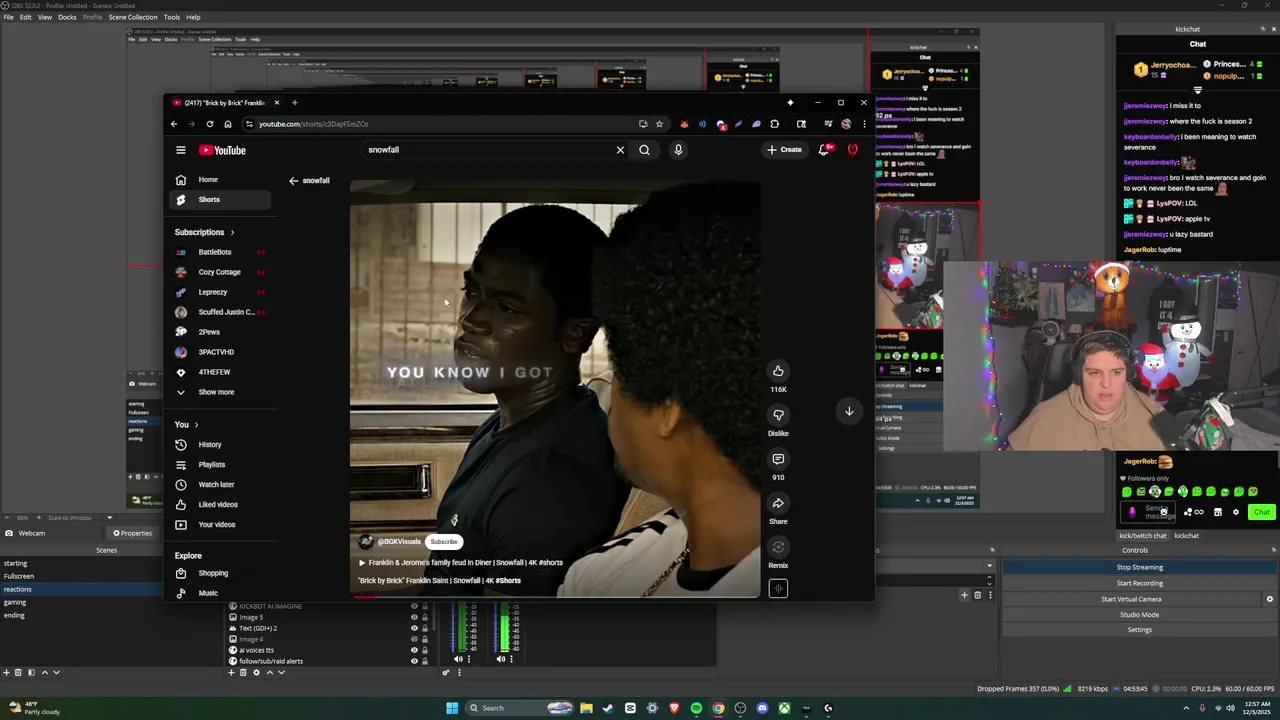Open the OBS Tools menu
1280x720 pixels.
[x=172, y=17]
